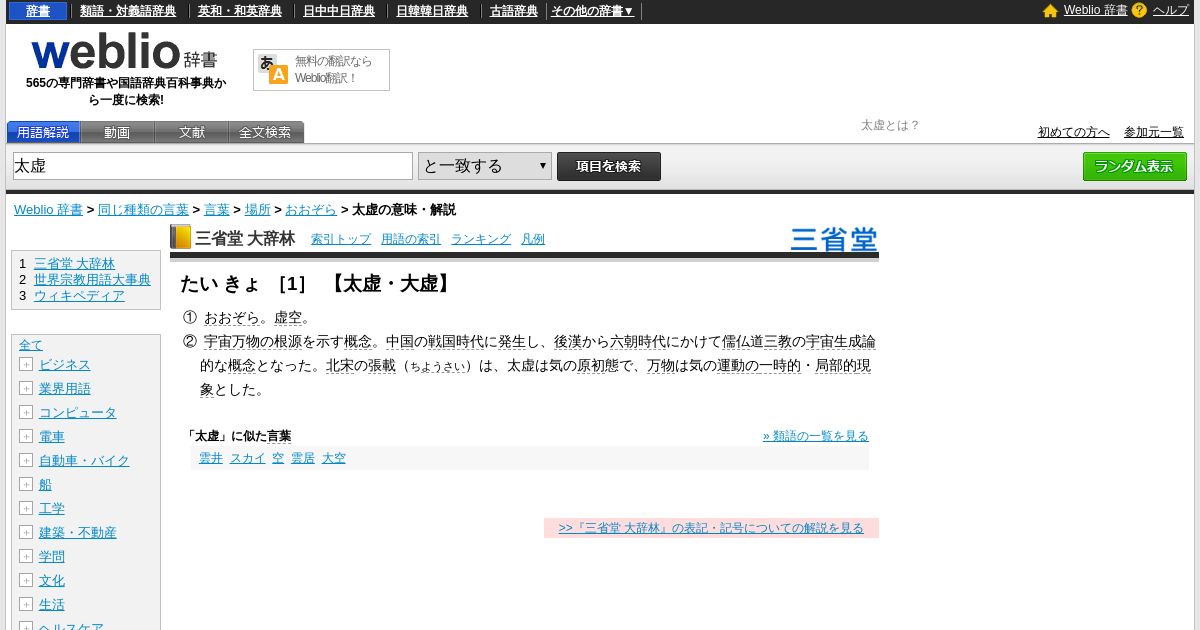The height and width of the screenshot is (630, 1200).
Task: Click the 類語の一覧を見る link
Action: [816, 435]
